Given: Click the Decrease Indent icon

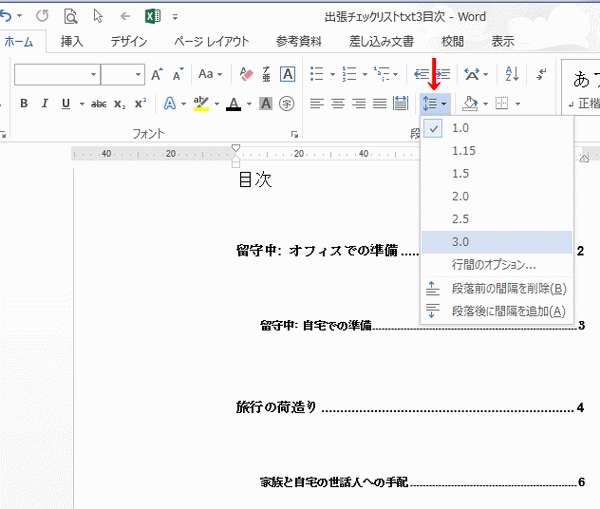Looking at the screenshot, I should point(421,74).
